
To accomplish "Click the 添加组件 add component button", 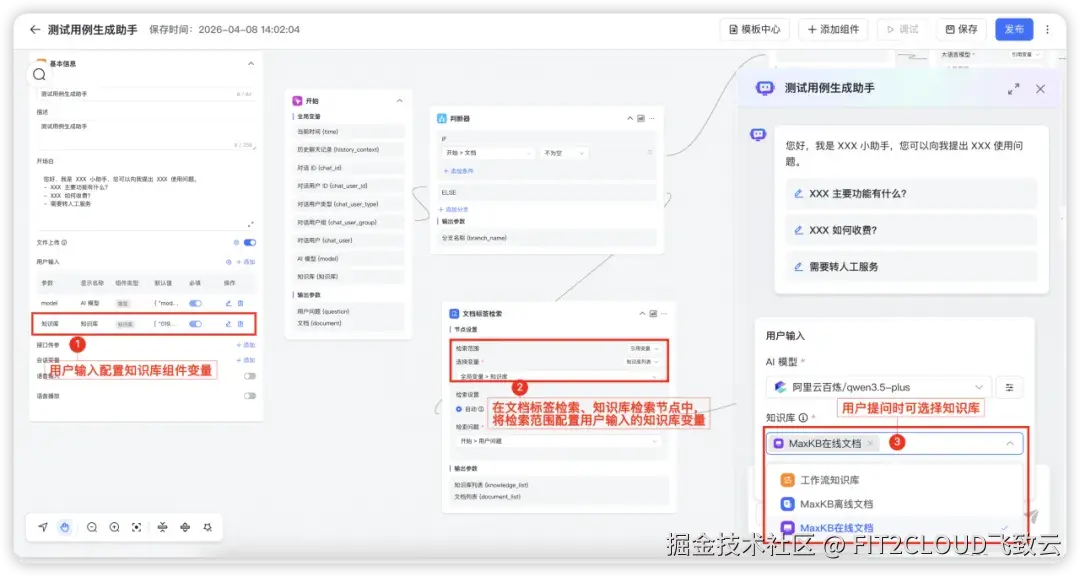I will coord(833,30).
